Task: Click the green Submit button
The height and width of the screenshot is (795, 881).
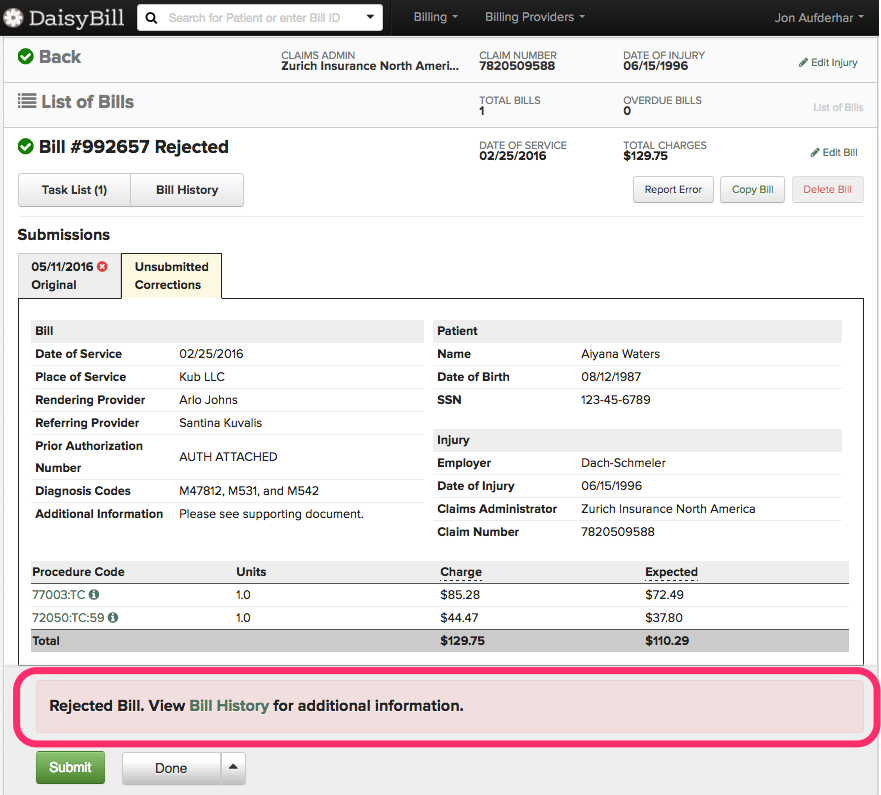Action: [x=70, y=767]
